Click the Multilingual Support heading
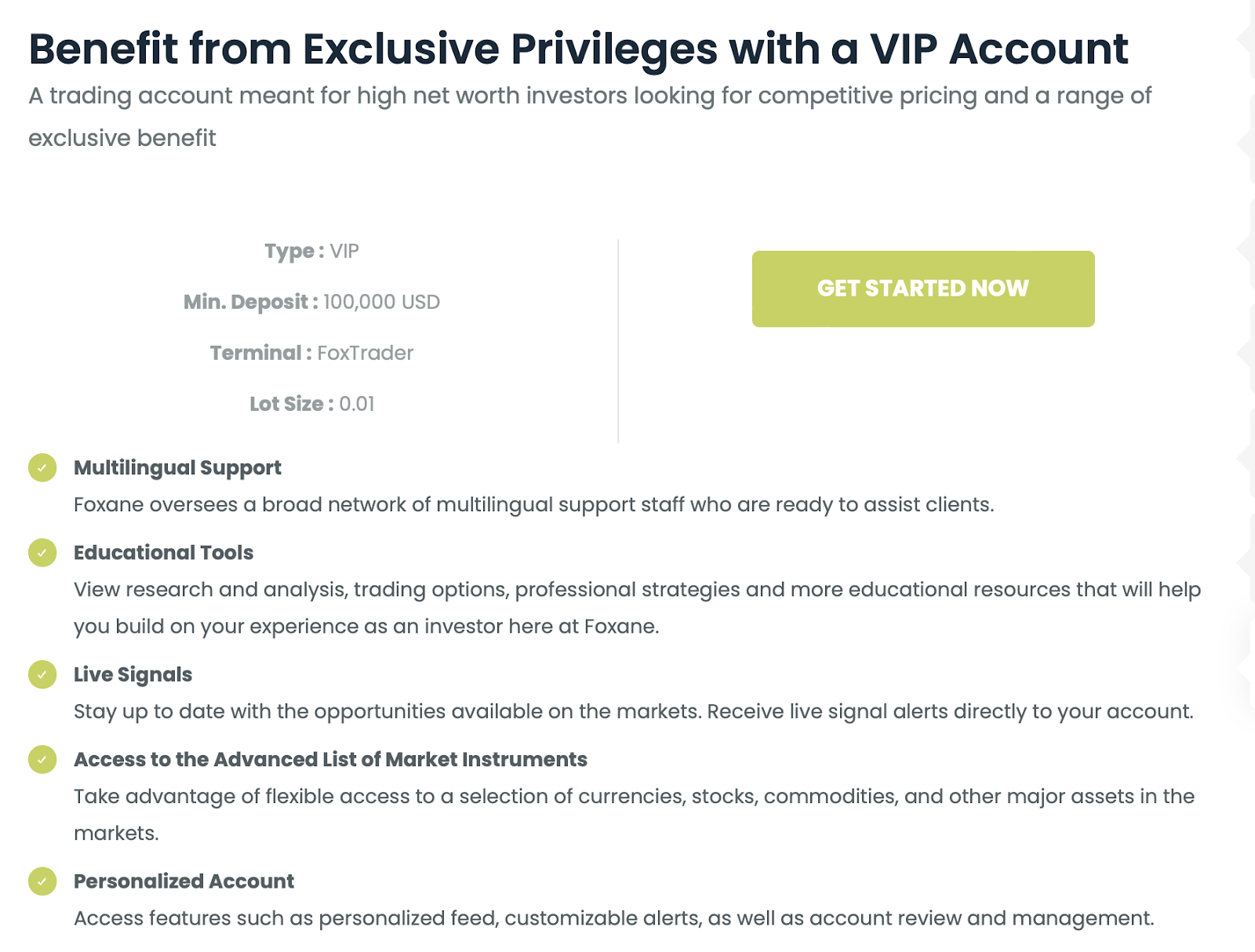Image resolution: width=1255 pixels, height=952 pixels. 177,468
